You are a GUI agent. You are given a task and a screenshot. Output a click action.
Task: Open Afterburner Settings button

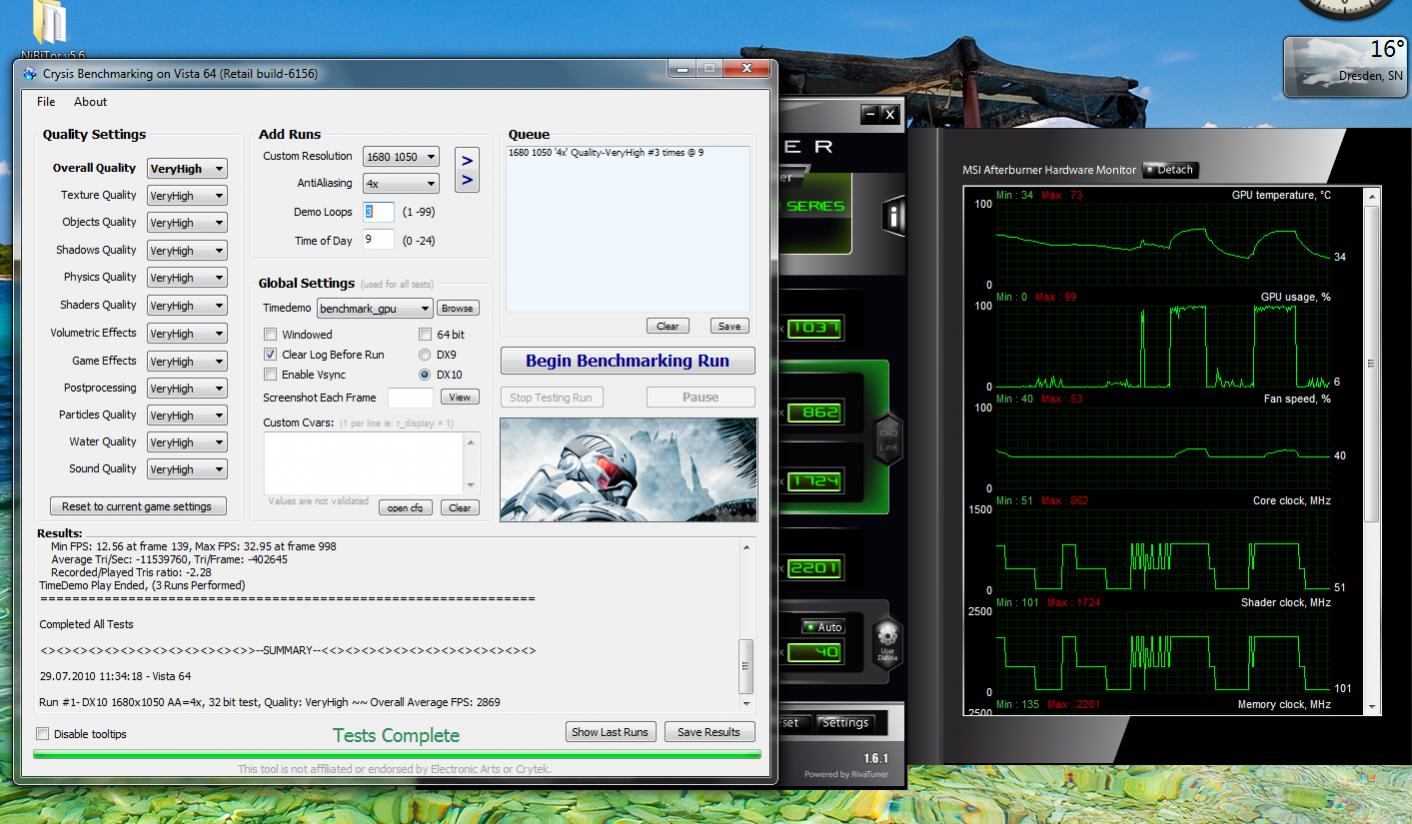click(844, 722)
